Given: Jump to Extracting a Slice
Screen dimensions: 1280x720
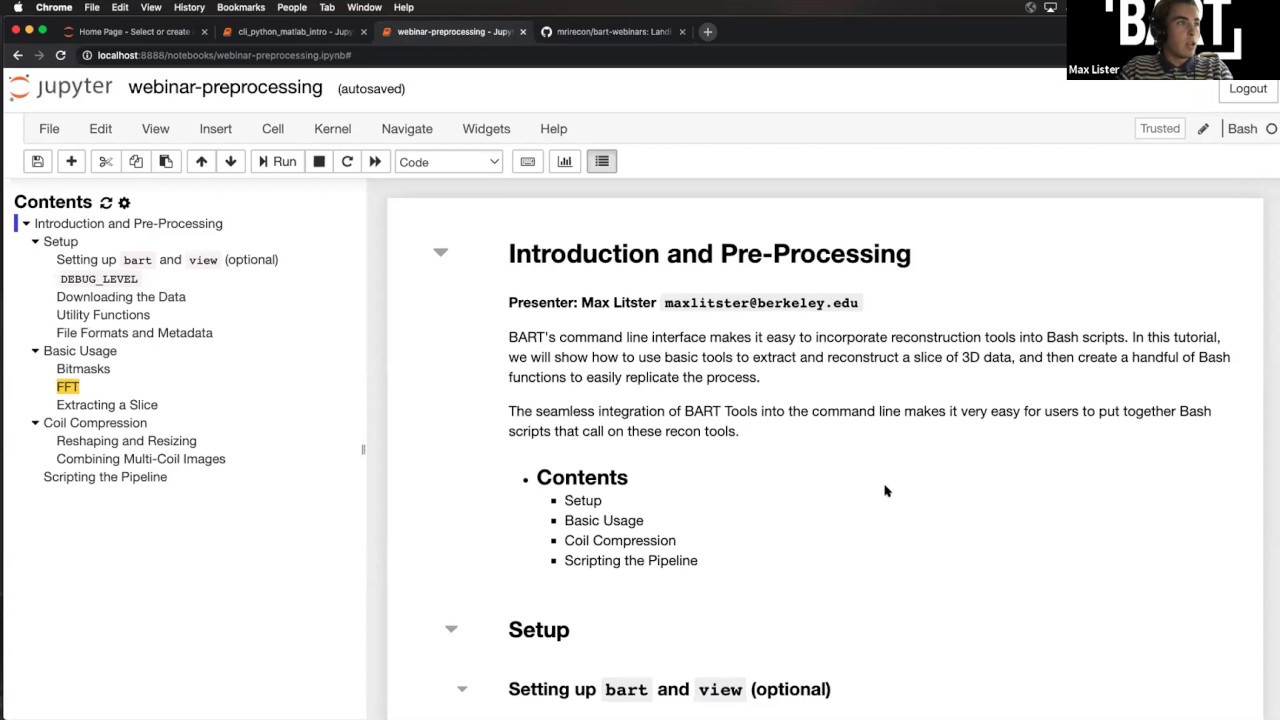Looking at the screenshot, I should pos(107,405).
